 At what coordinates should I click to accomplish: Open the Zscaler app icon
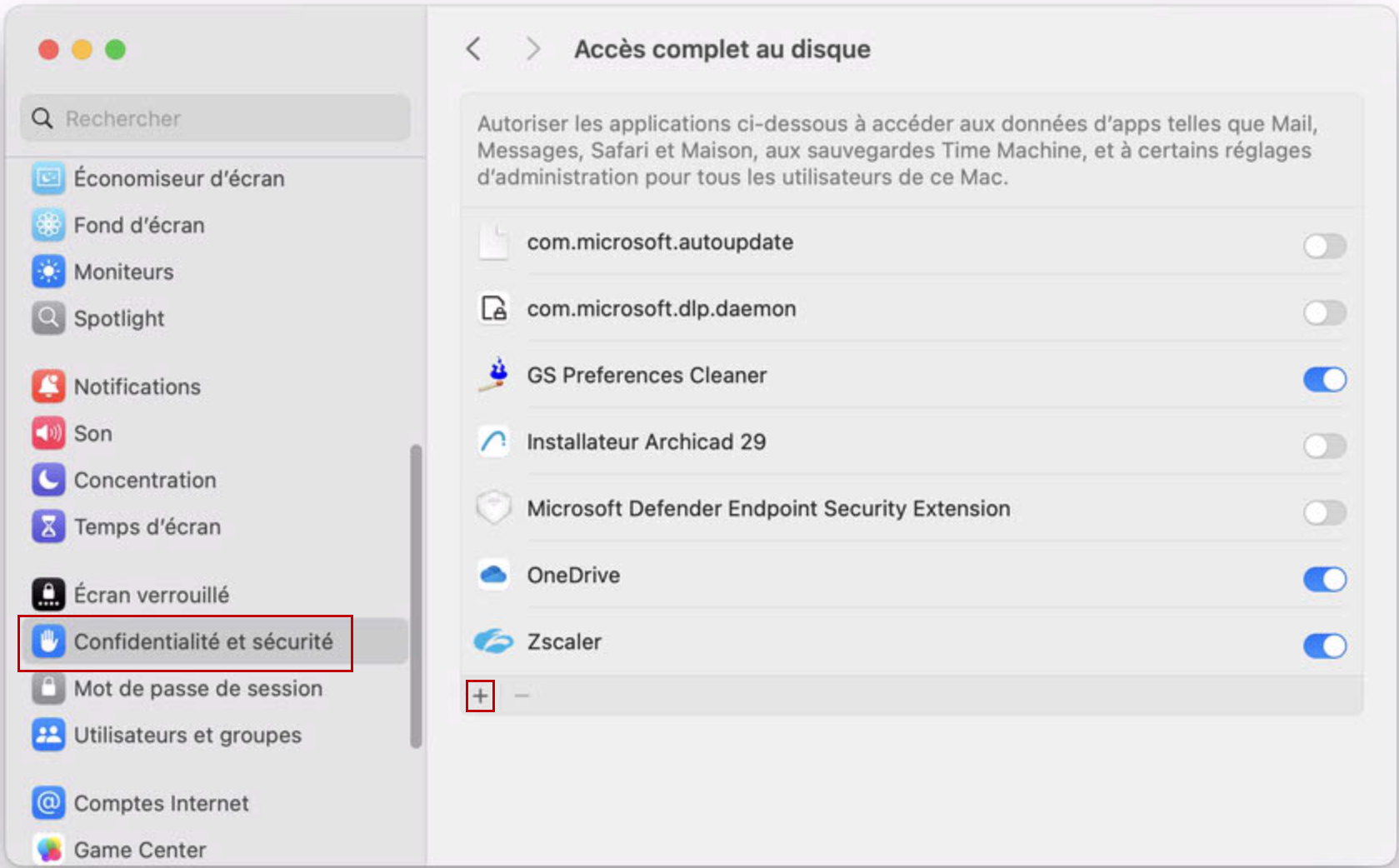[493, 641]
